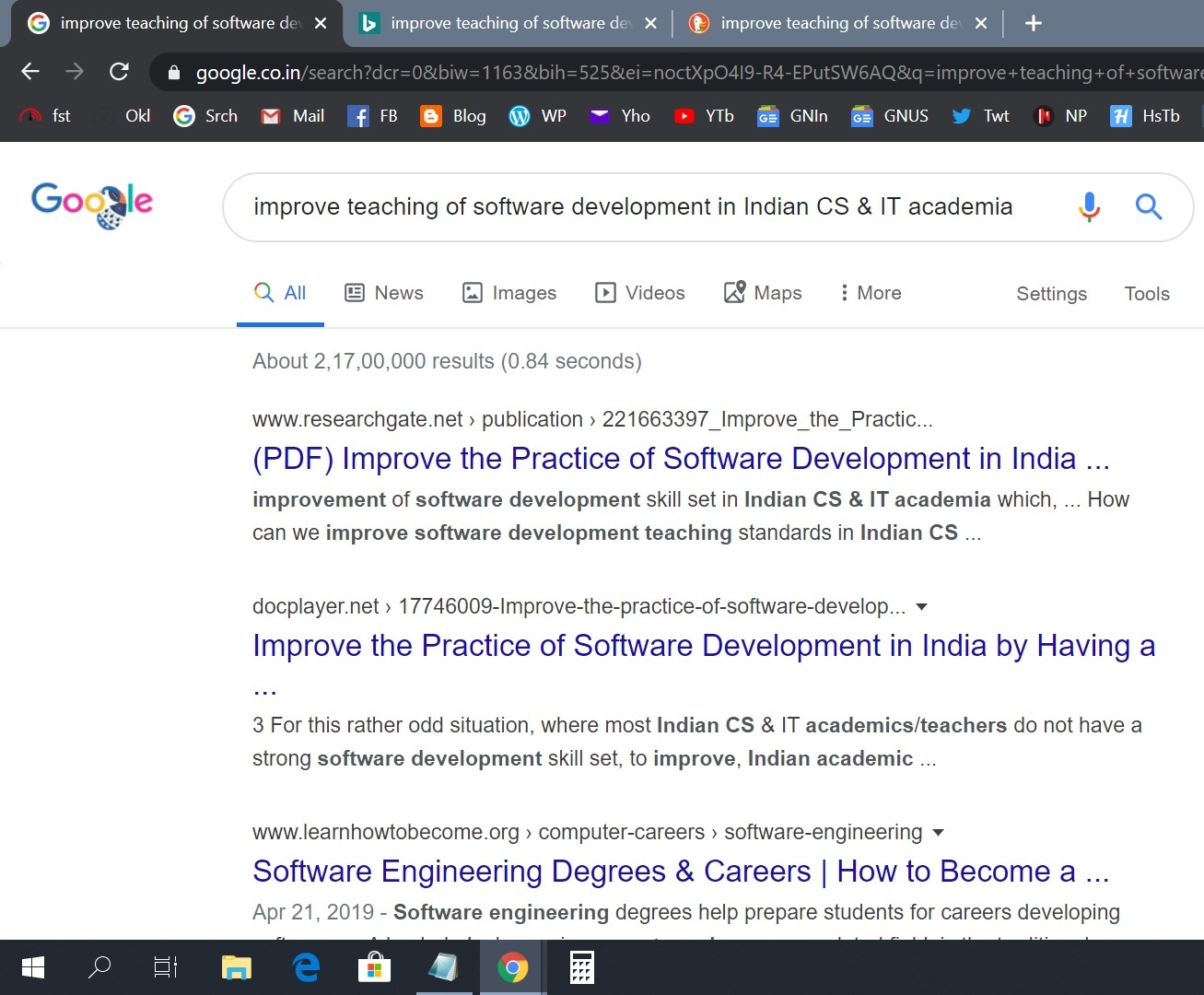Reload the page with refresh icon
Viewport: 1204px width, 995px height.
(x=119, y=72)
